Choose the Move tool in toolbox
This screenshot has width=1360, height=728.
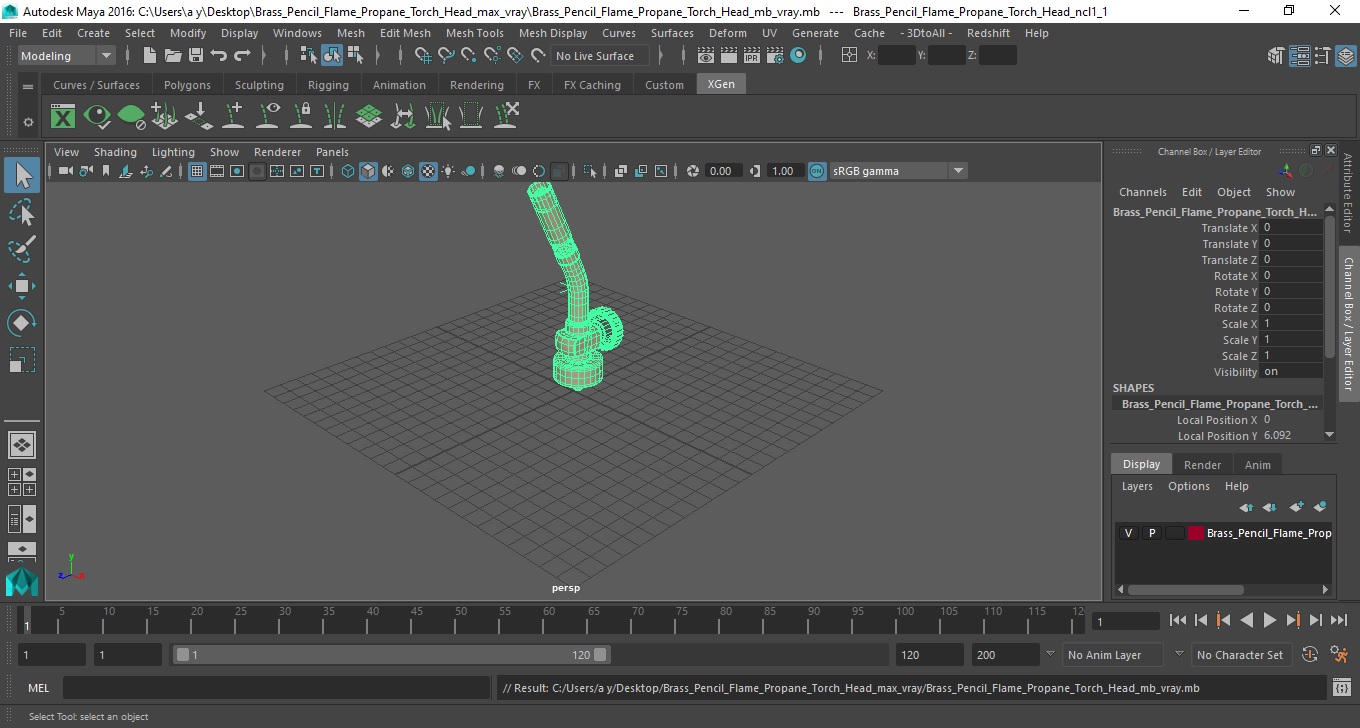pos(22,286)
